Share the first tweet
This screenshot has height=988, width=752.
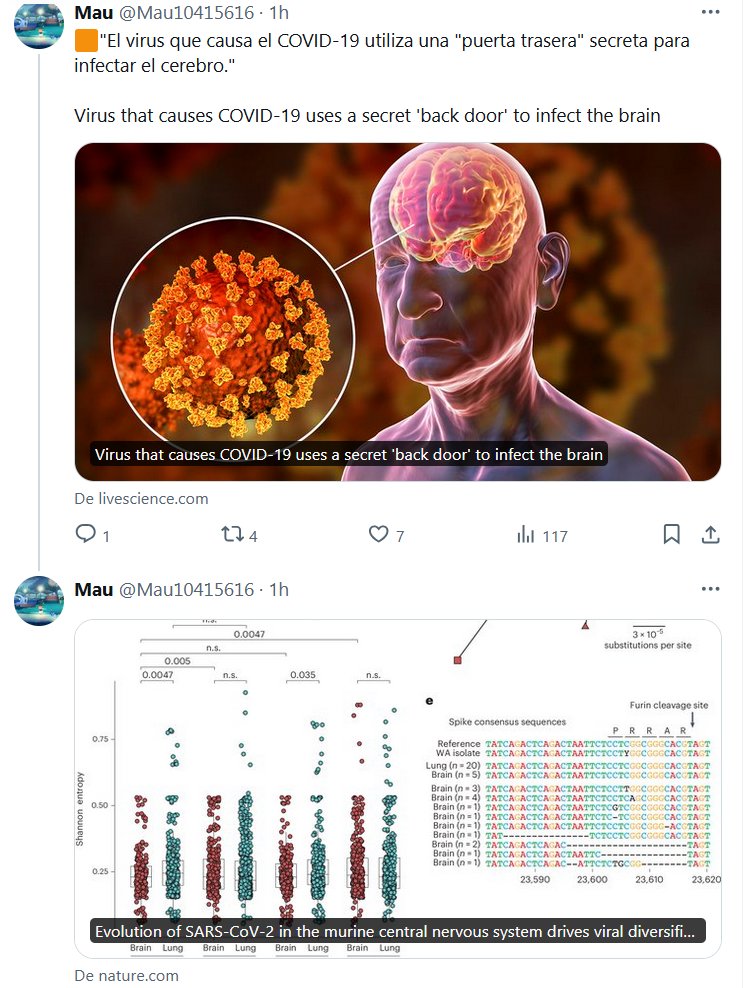click(x=710, y=534)
